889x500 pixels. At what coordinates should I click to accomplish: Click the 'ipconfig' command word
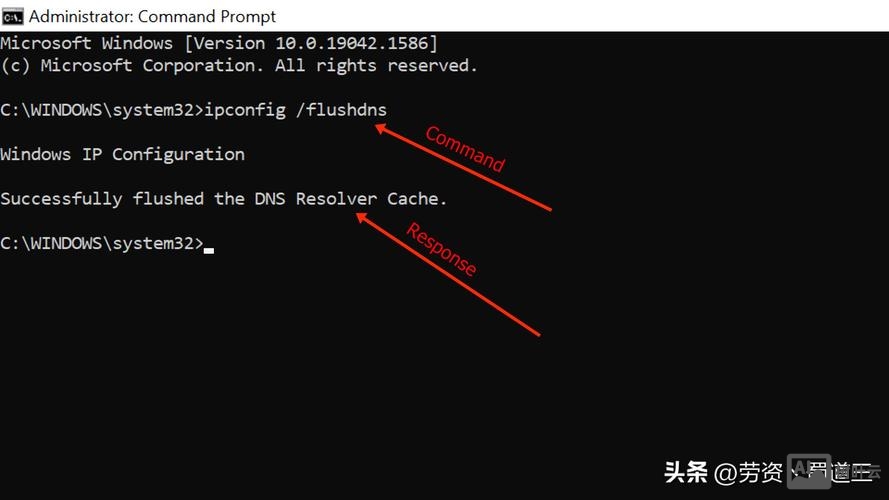[x=245, y=110]
